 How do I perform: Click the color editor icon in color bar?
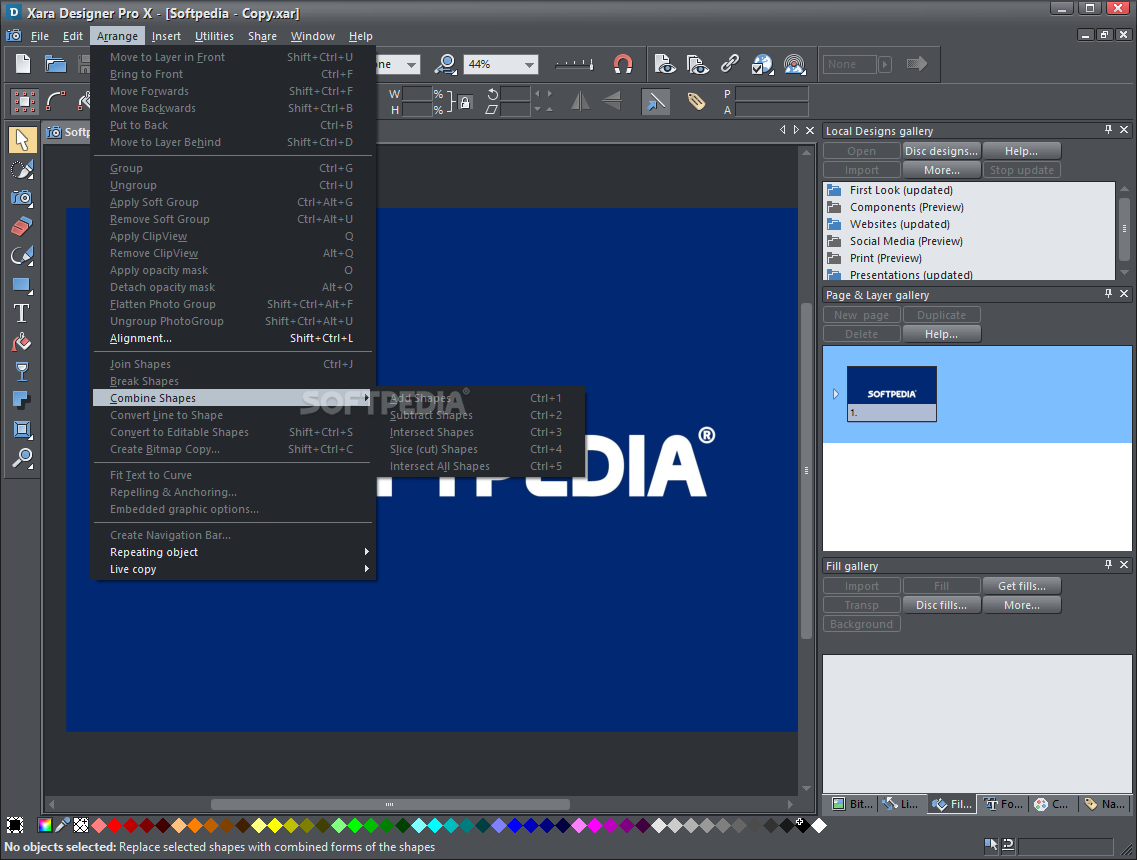point(45,825)
